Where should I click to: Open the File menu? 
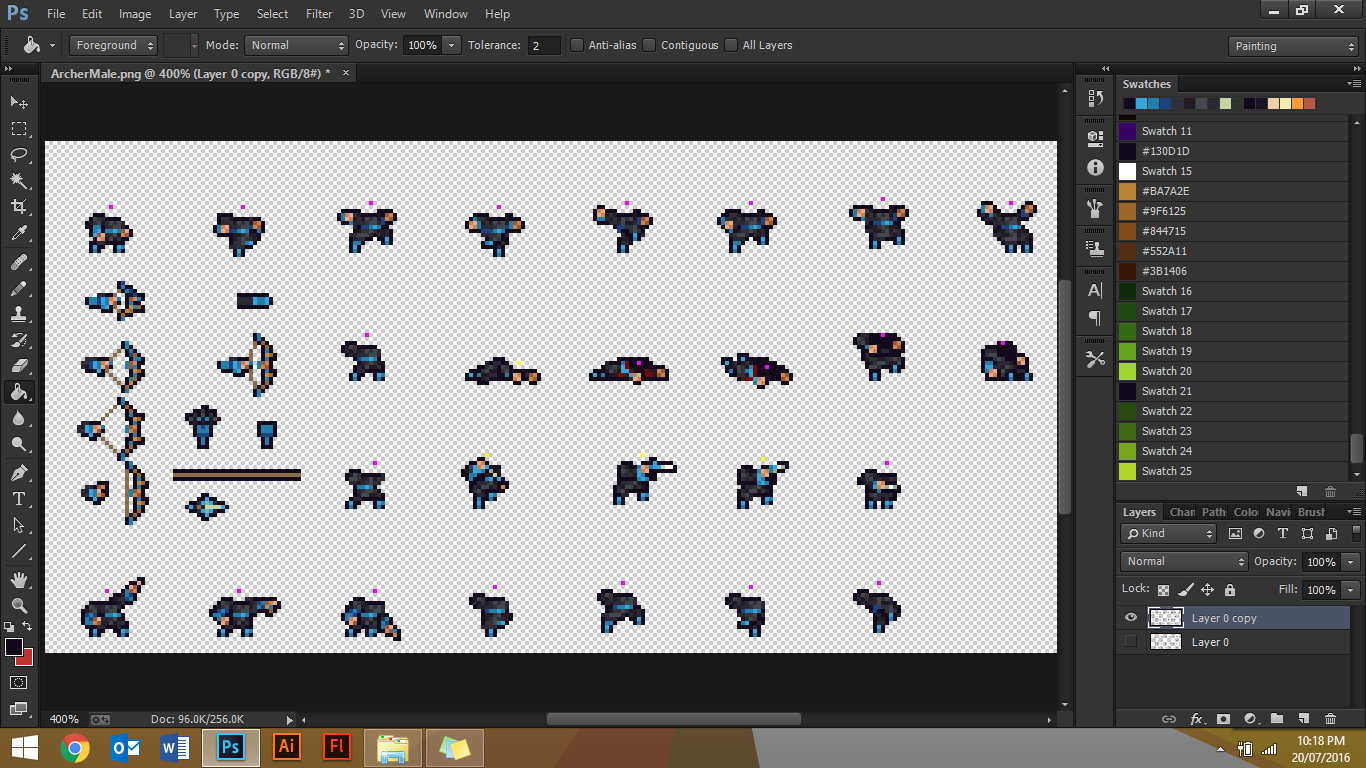[x=56, y=14]
